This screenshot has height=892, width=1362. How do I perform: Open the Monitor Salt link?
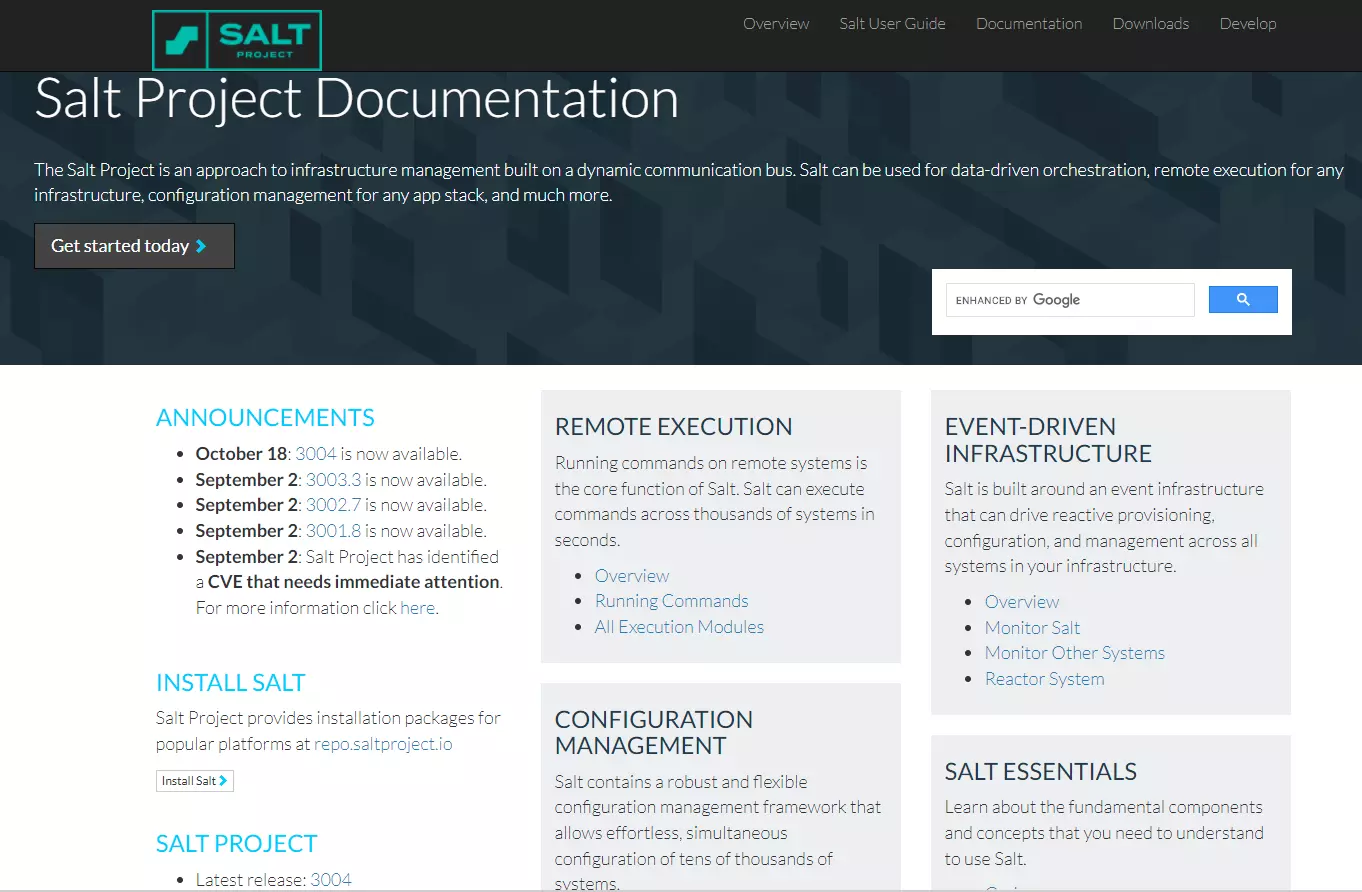(1033, 628)
